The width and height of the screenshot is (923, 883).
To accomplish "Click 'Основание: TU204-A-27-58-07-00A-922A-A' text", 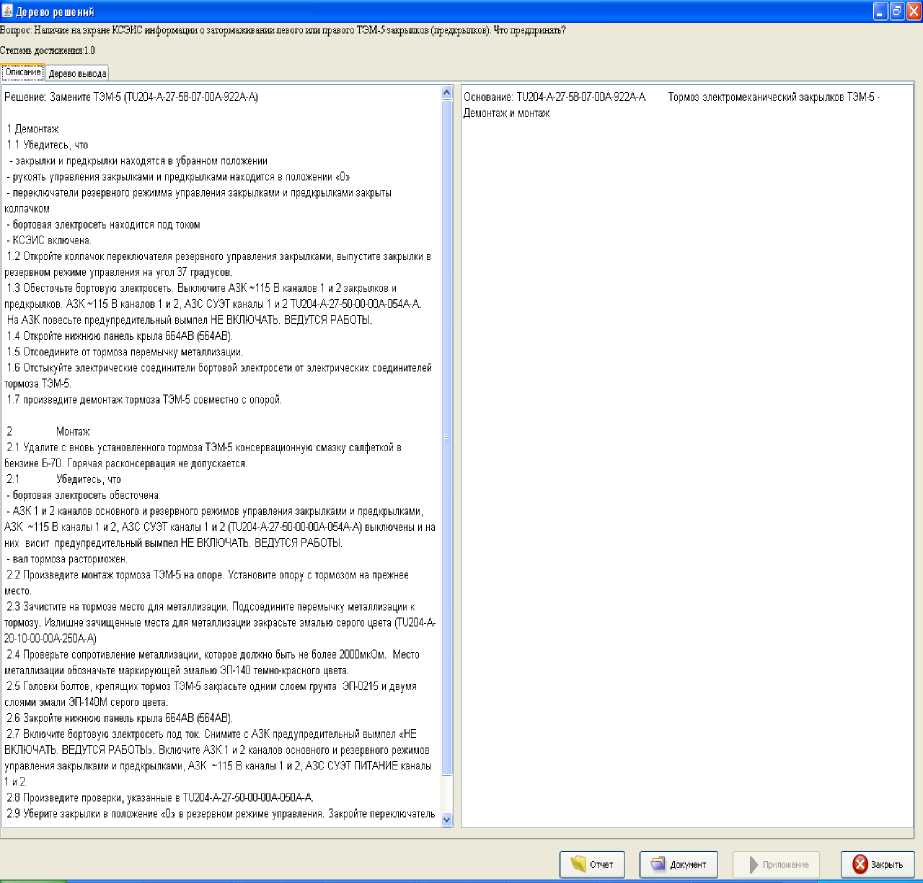I will click(x=554, y=97).
